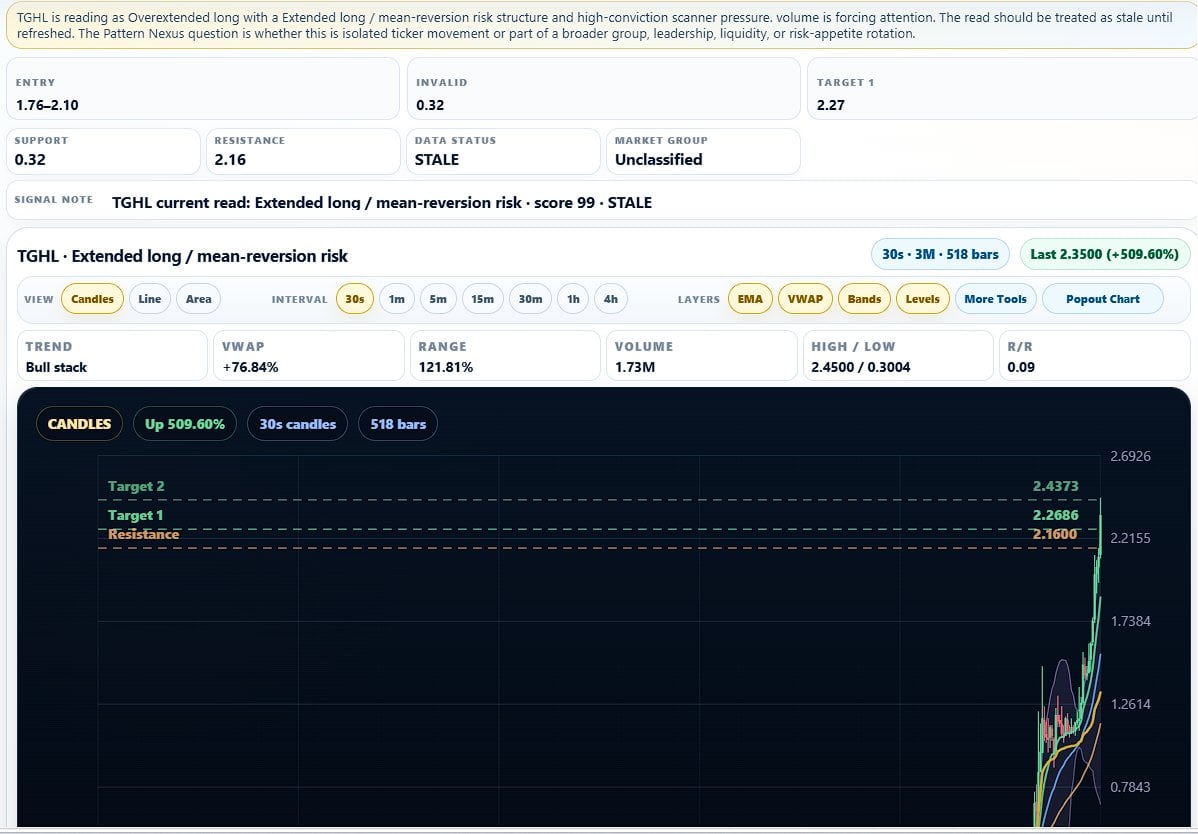Click the Resistance card value 2.16
The image size is (1198, 834).
tap(230, 160)
